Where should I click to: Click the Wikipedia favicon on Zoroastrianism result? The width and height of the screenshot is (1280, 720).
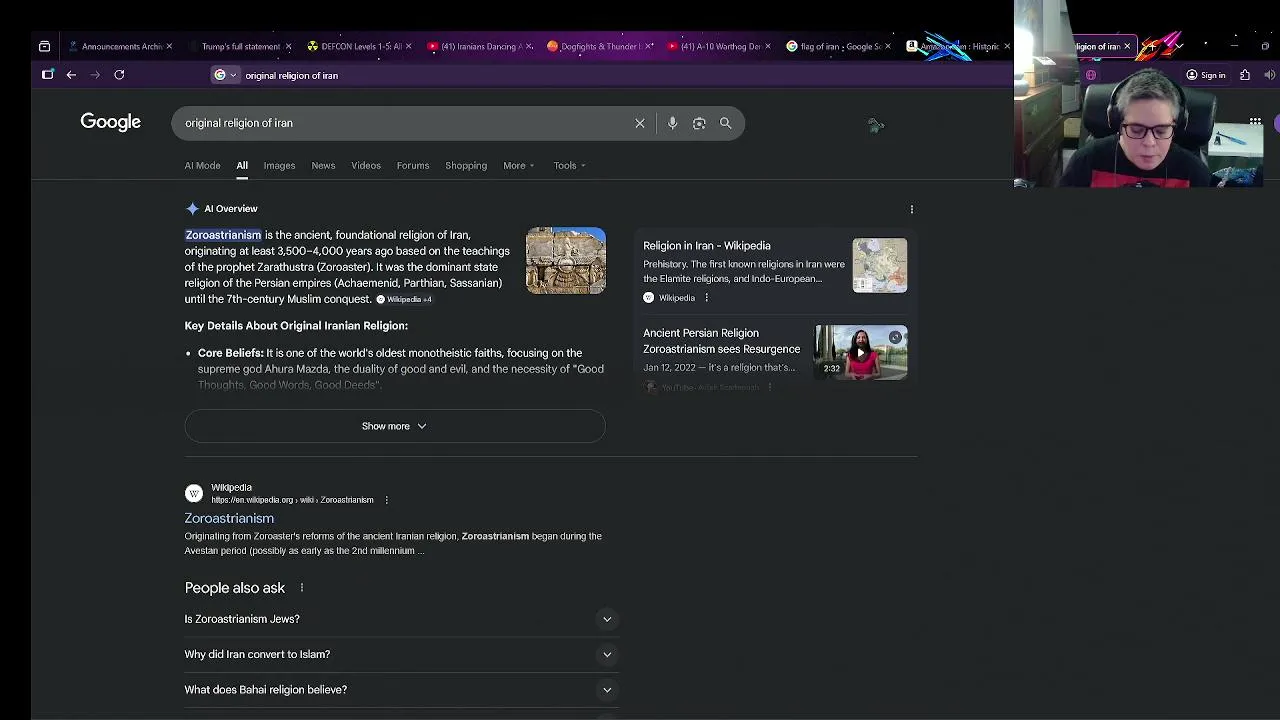pos(194,493)
